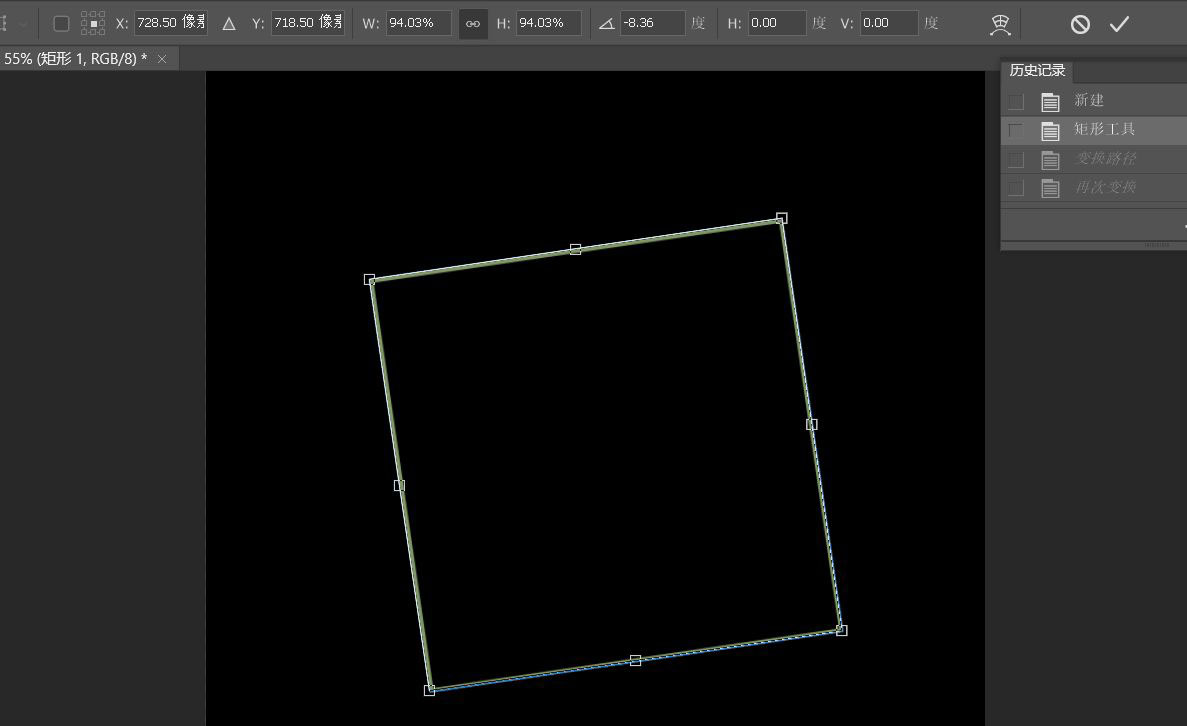
Task: Select the 变换路径 history state
Action: [x=1094, y=159]
